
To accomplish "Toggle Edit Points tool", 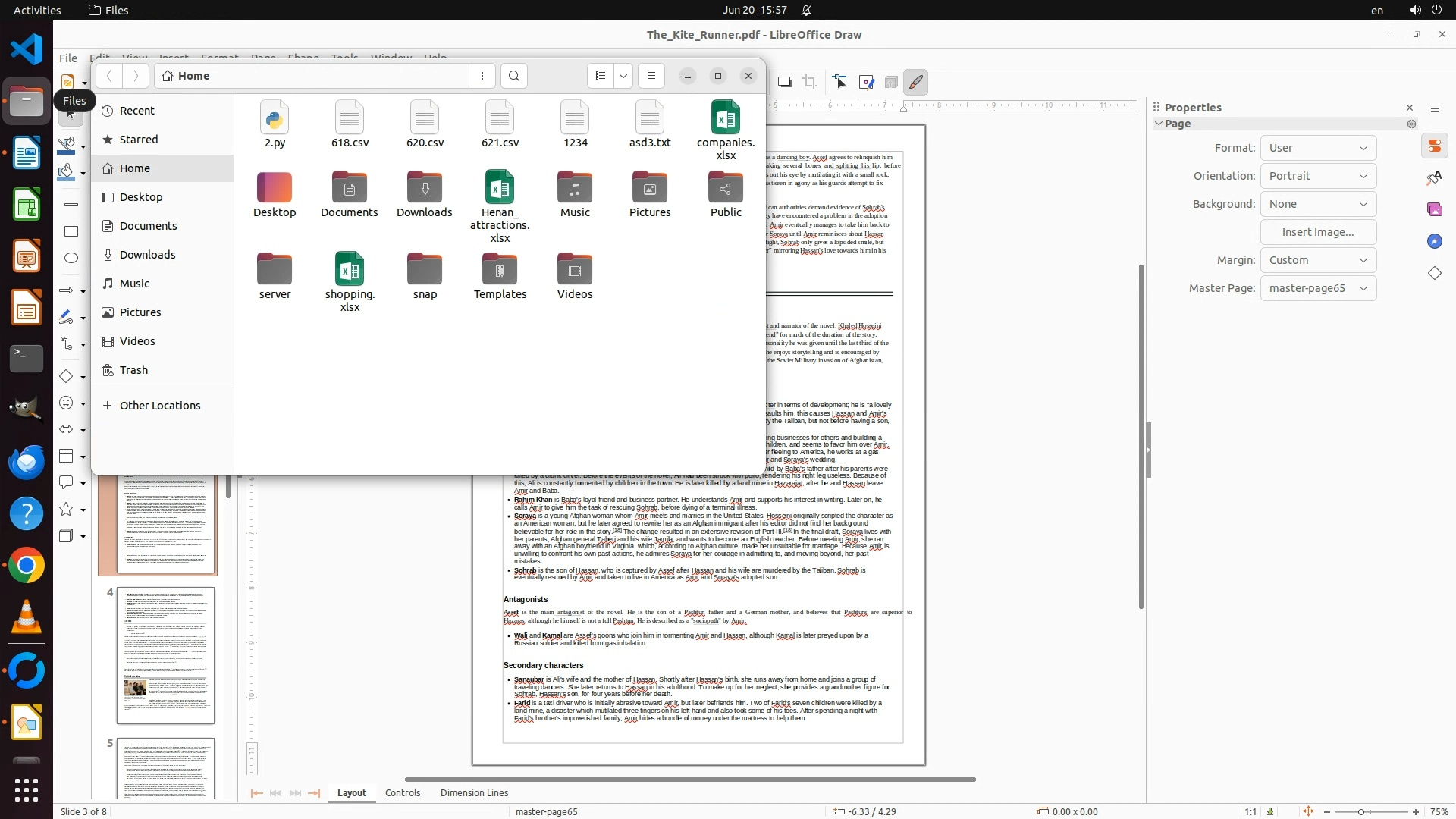I will tap(839, 82).
